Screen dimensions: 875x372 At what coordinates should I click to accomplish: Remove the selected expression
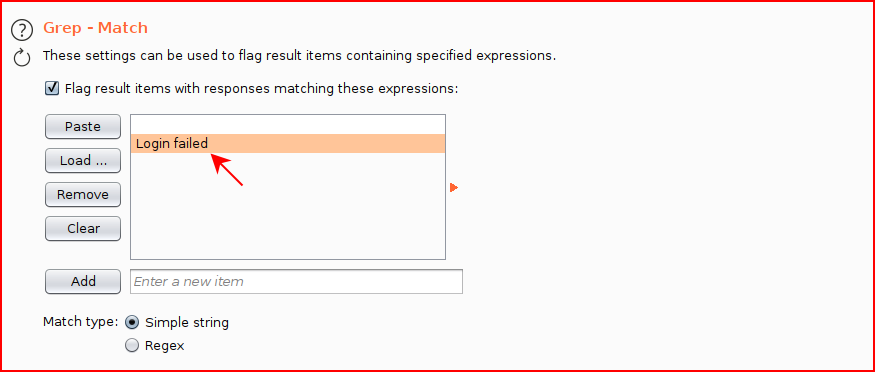tap(83, 195)
